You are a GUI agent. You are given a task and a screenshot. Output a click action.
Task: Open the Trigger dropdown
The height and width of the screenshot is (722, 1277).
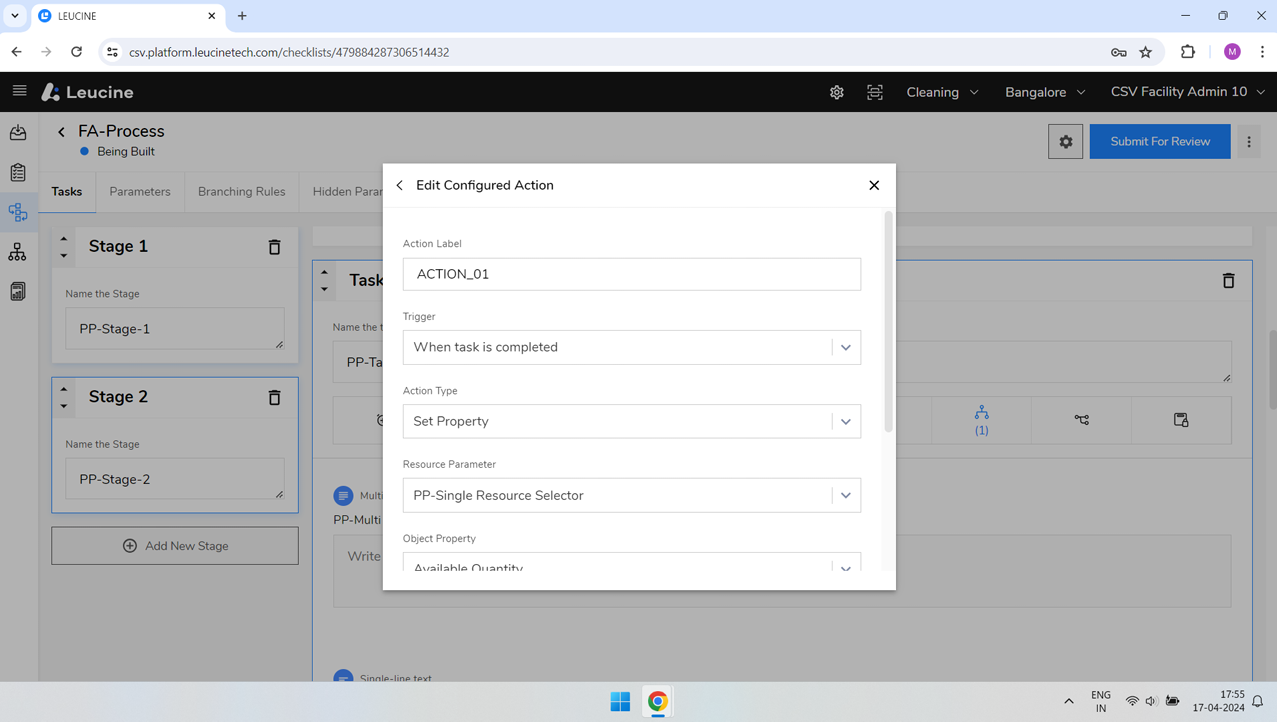point(631,347)
